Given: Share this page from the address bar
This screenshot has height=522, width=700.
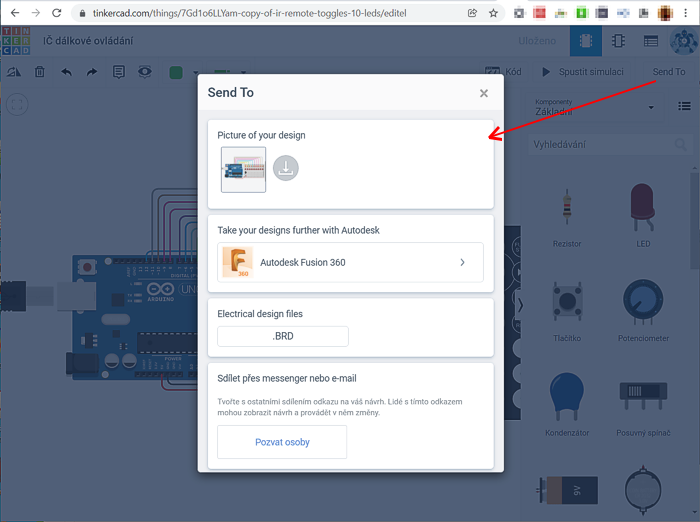Looking at the screenshot, I should click(x=472, y=13).
